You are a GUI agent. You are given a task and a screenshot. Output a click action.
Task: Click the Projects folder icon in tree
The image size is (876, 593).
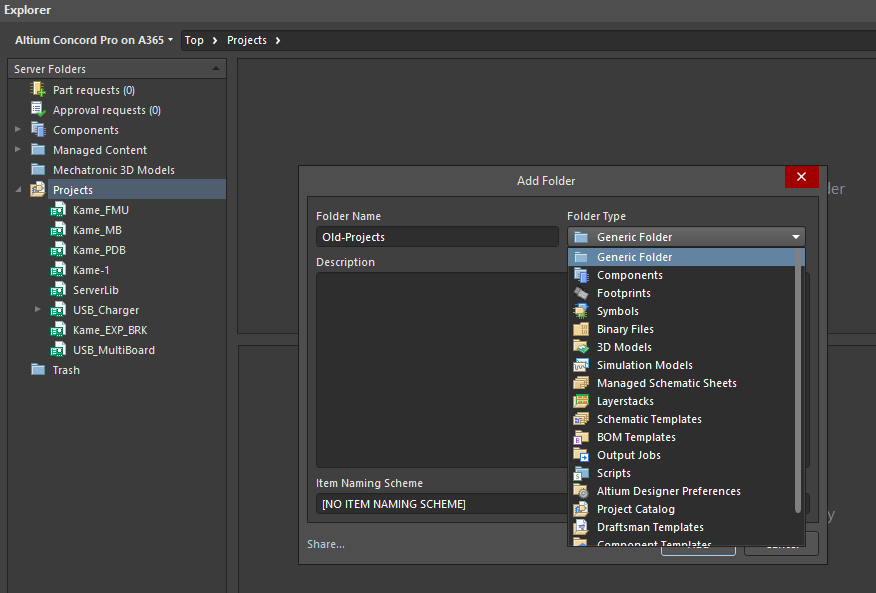click(x=38, y=189)
